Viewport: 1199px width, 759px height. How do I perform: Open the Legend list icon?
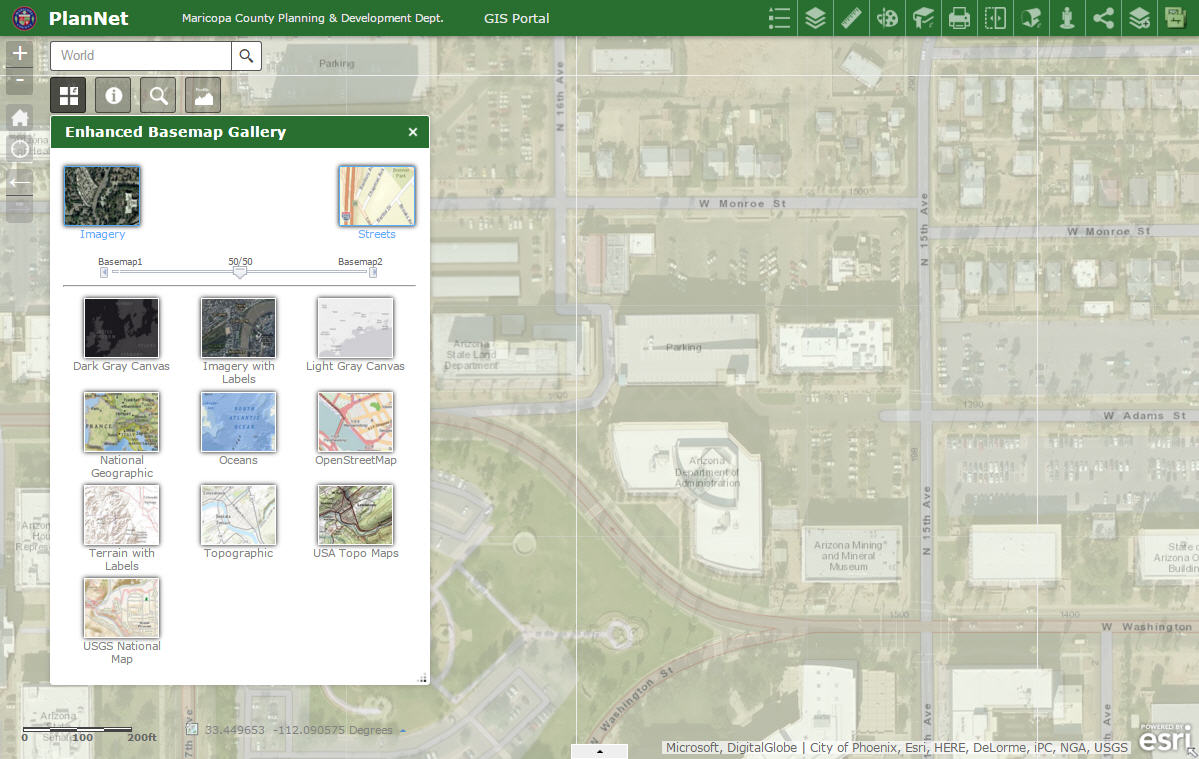pos(779,18)
